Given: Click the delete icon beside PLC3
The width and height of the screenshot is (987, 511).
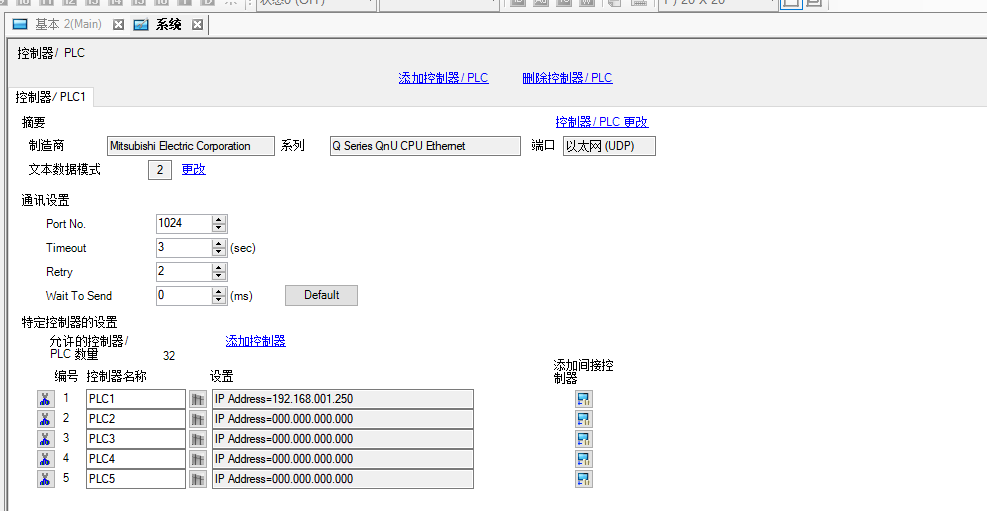Looking at the screenshot, I should (45, 439).
